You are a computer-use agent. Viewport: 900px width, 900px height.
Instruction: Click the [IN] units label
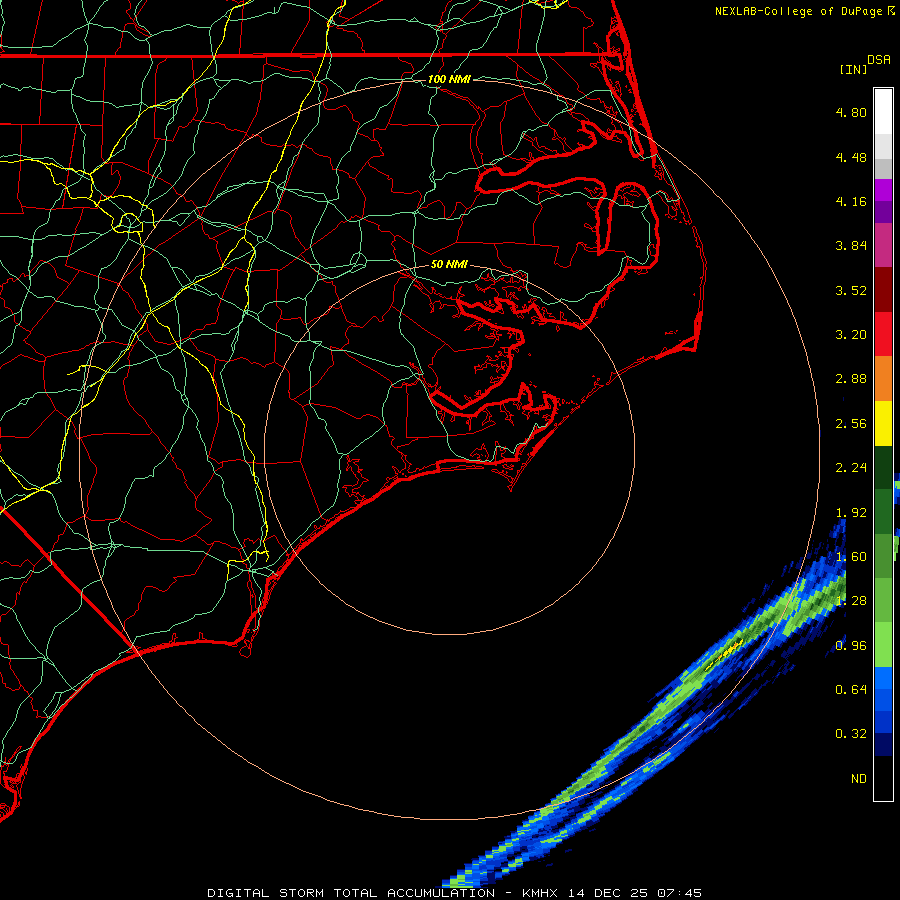(x=853, y=69)
